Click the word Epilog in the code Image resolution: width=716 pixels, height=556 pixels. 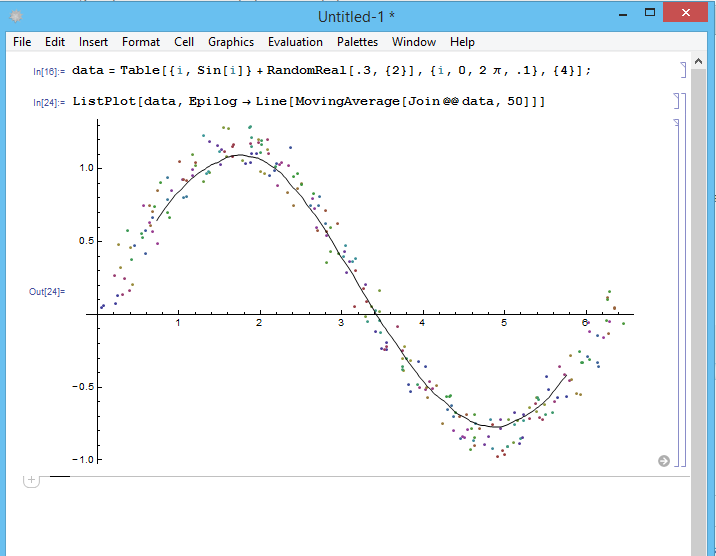(213, 101)
